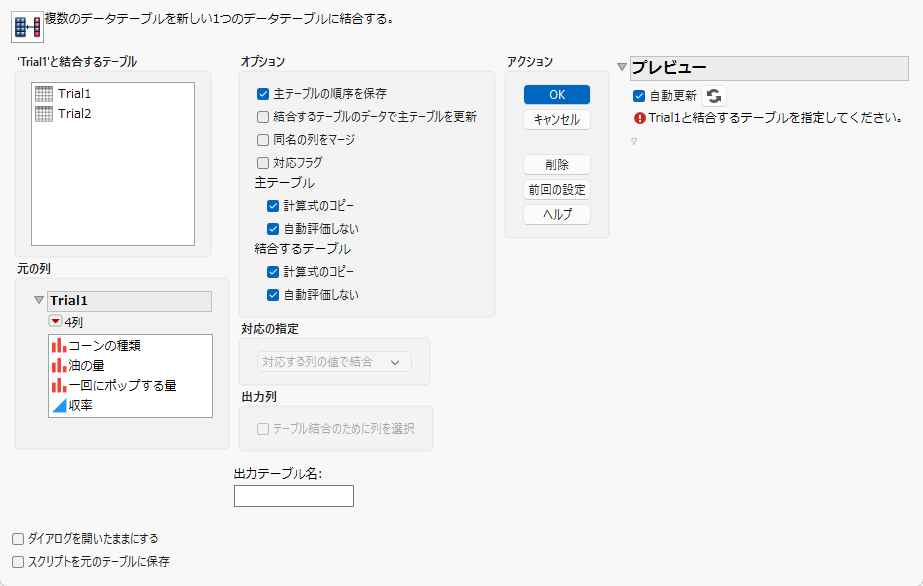Screen dimensions: 923x586
Task: Click the 削除 button
Action: 557,165
